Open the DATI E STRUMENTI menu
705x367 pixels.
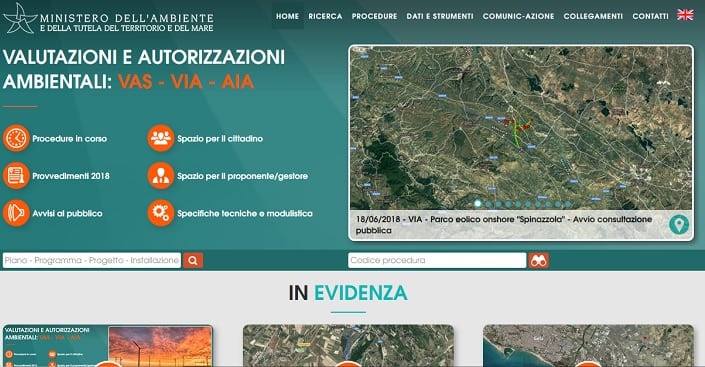pyautogui.click(x=440, y=16)
